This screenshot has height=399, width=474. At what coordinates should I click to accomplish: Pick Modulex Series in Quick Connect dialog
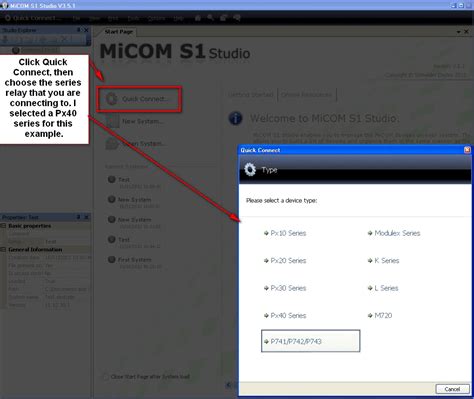394,233
